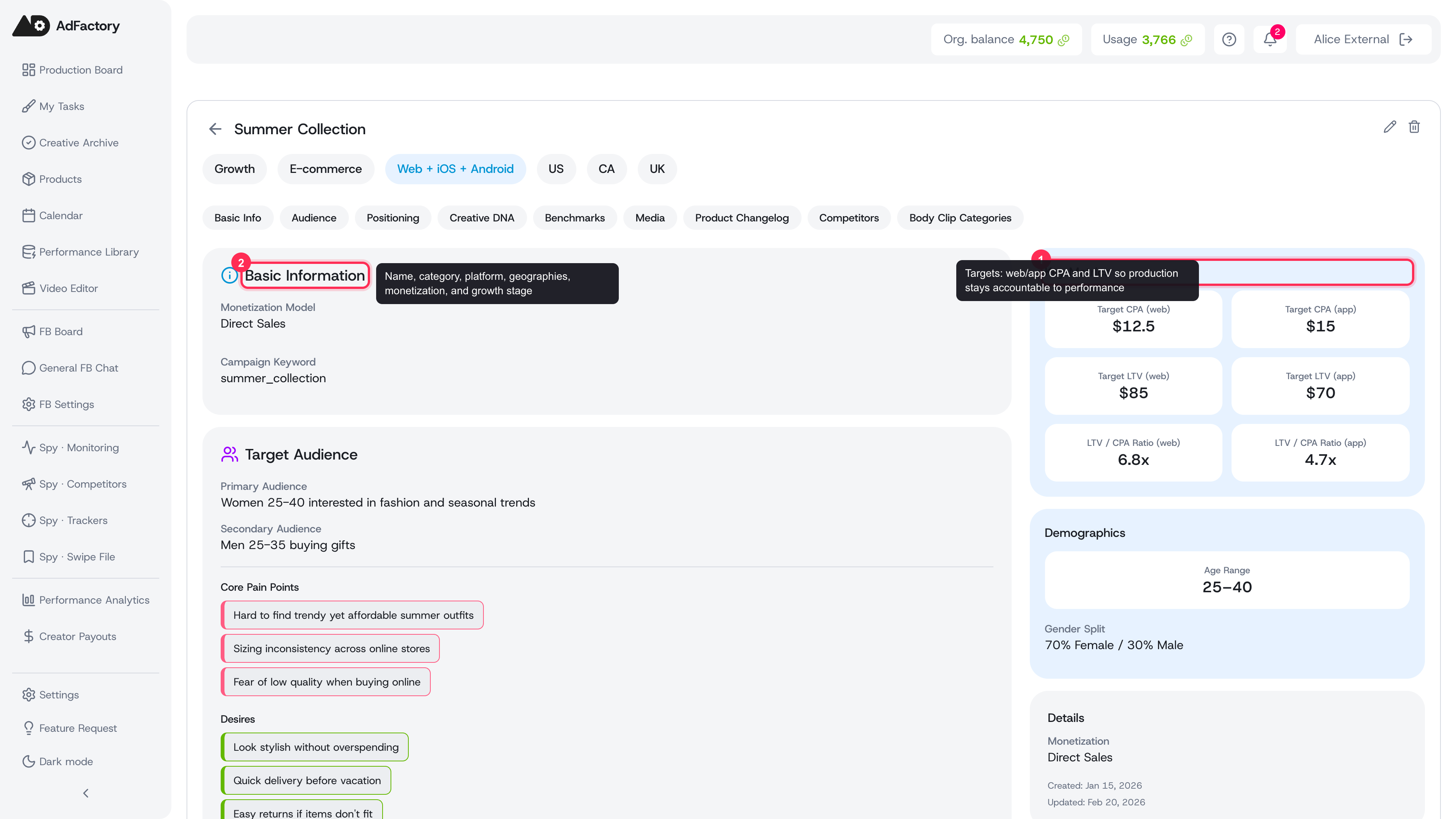Open General FB Chat
Image resolution: width=1456 pixels, height=819 pixels.
coord(70,368)
